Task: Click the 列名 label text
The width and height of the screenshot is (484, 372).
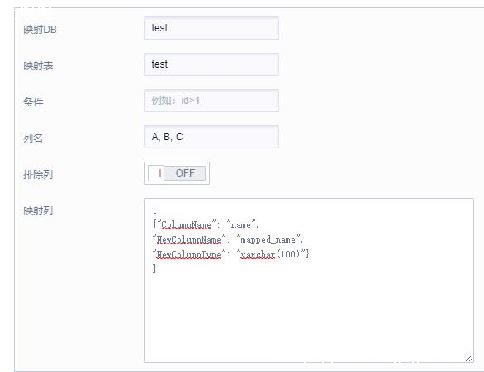Action: tap(33, 138)
